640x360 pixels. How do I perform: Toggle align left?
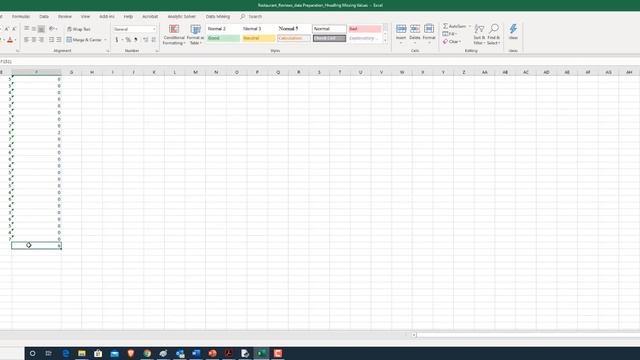point(27,40)
